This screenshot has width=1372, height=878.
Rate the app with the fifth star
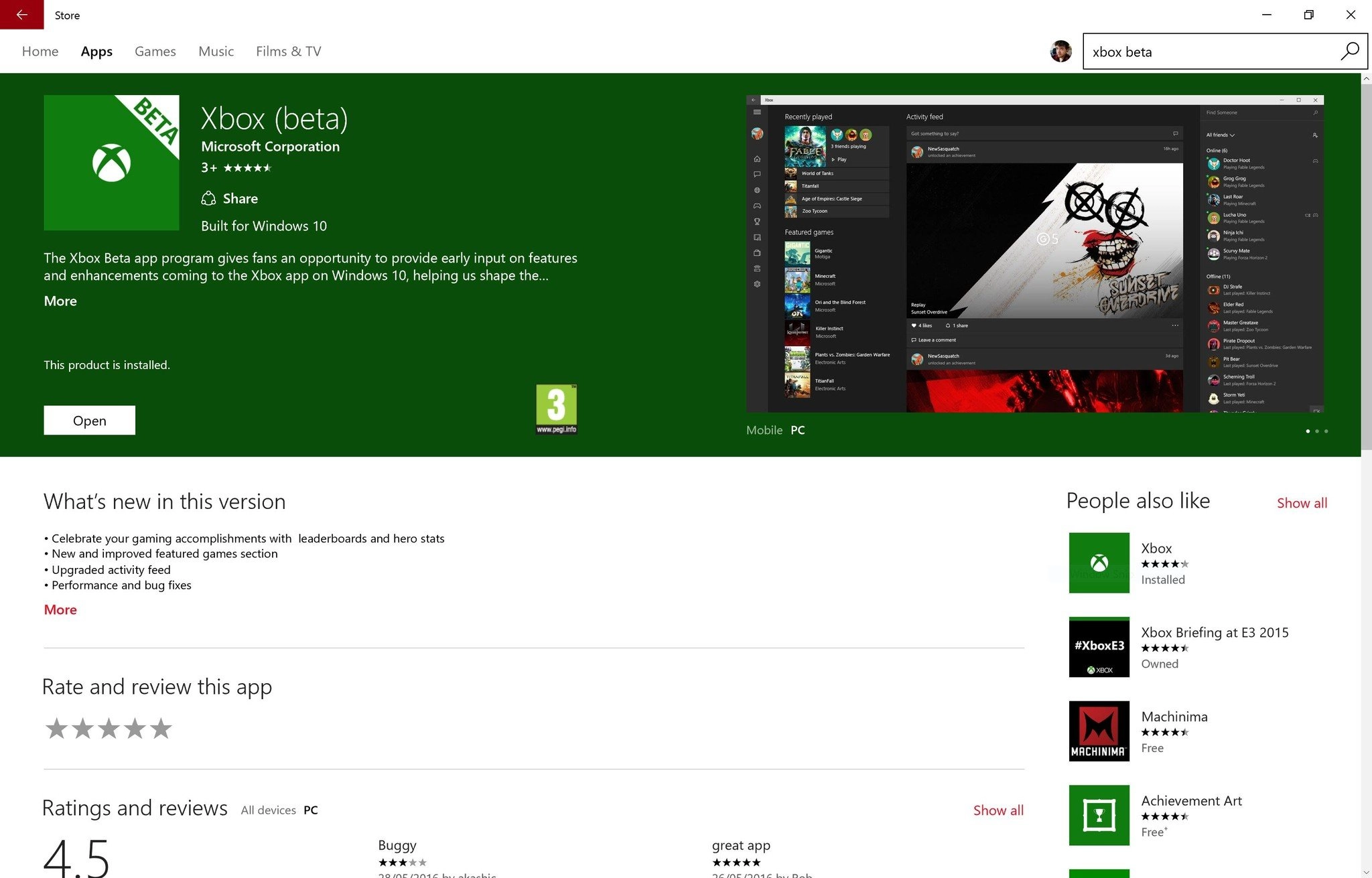(161, 729)
